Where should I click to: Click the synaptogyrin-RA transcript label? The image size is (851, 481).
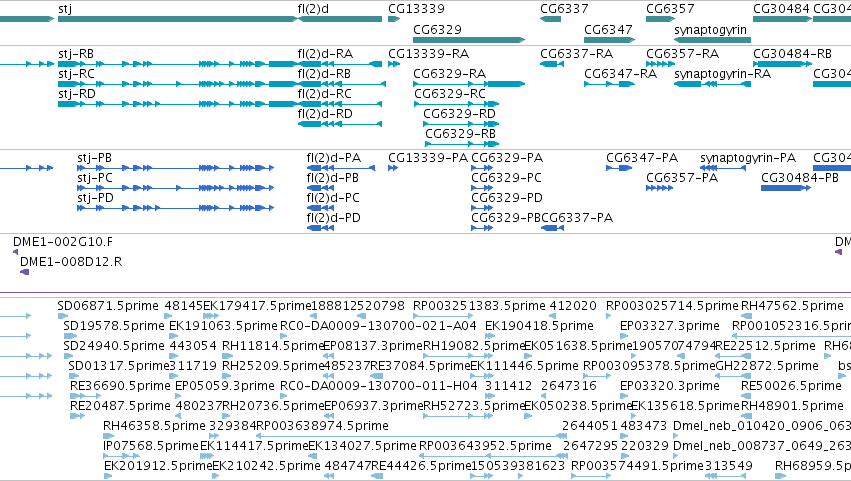point(722,74)
